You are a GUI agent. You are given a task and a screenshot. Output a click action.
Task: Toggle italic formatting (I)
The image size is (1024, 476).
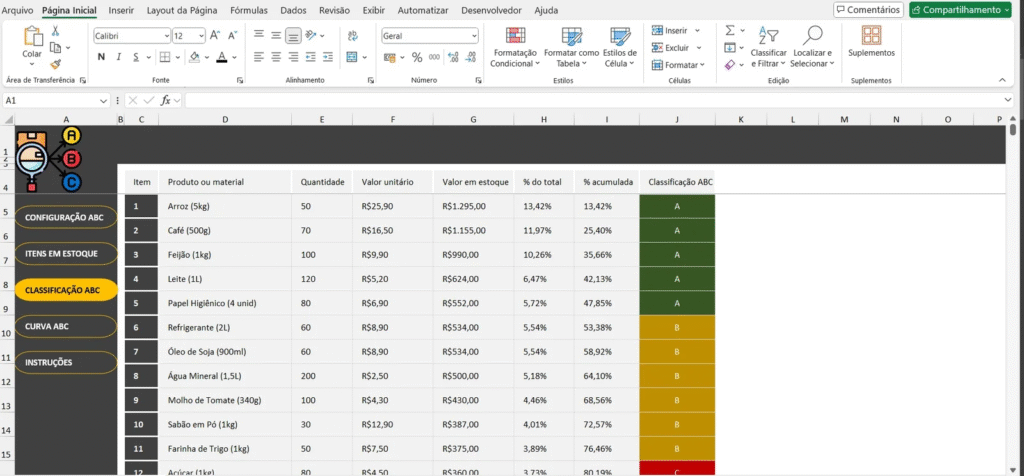(118, 57)
